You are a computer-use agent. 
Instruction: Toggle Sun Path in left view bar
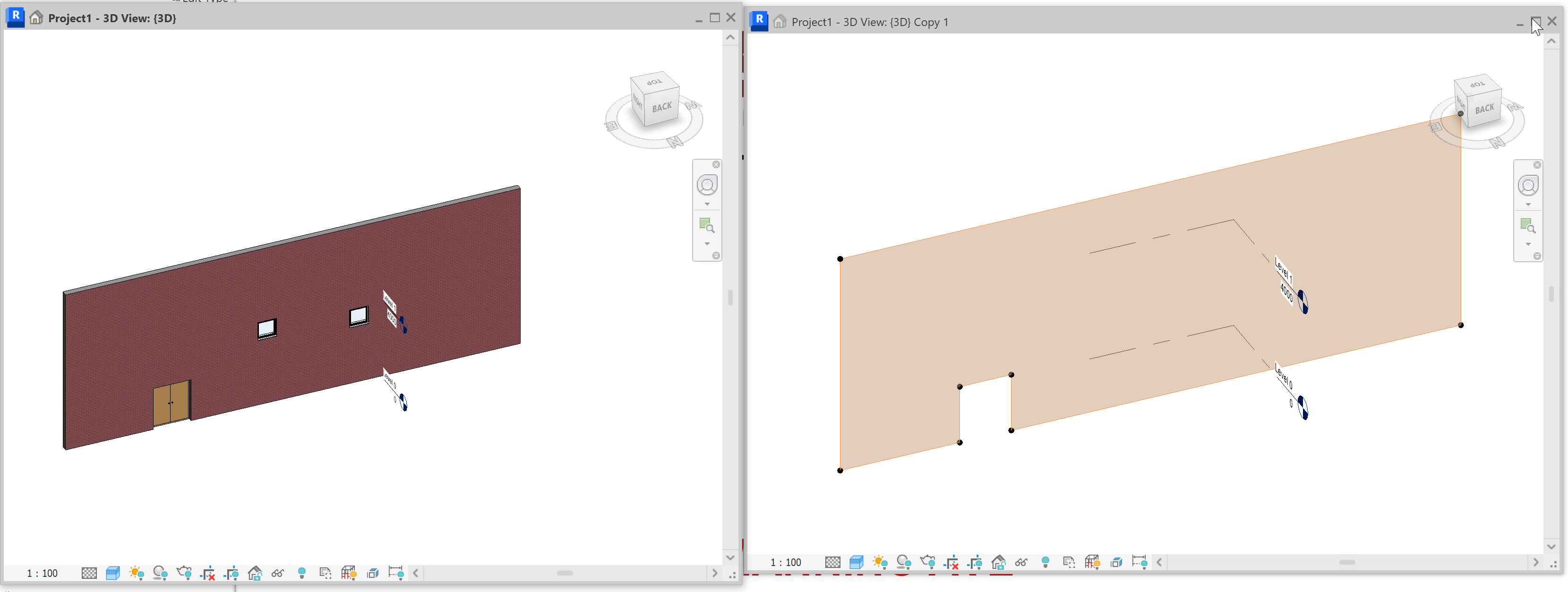pyautogui.click(x=137, y=573)
